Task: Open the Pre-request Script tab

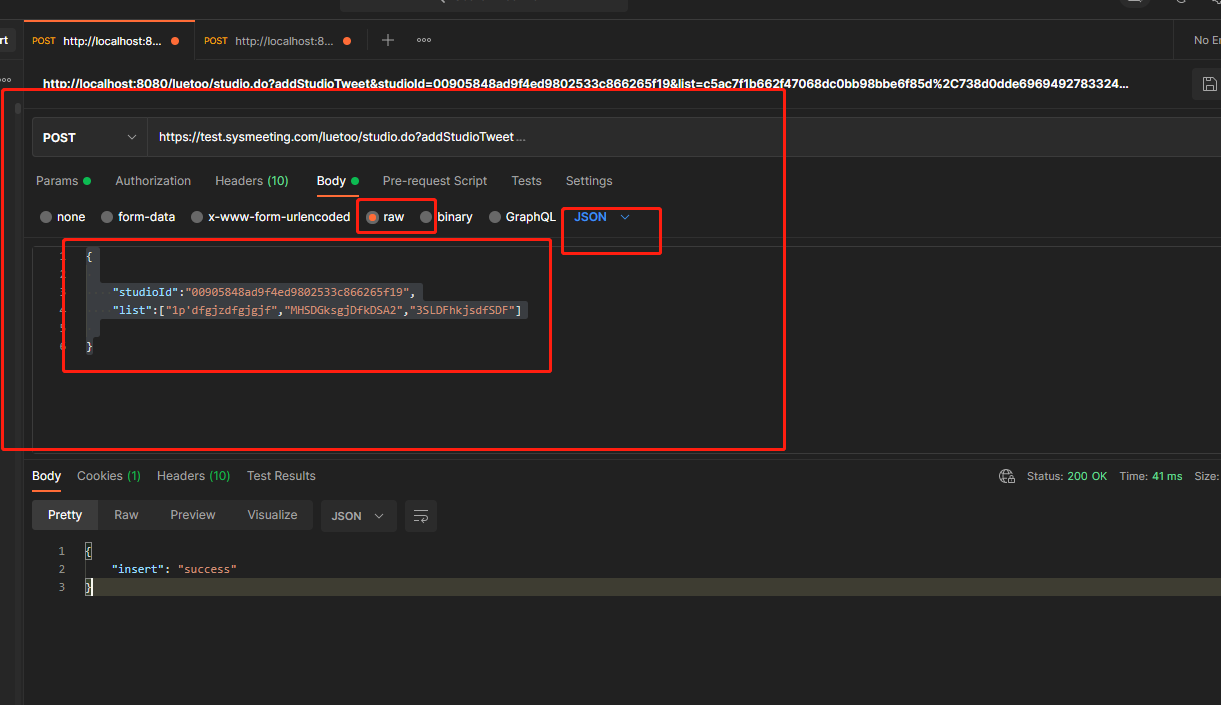Action: tap(435, 181)
